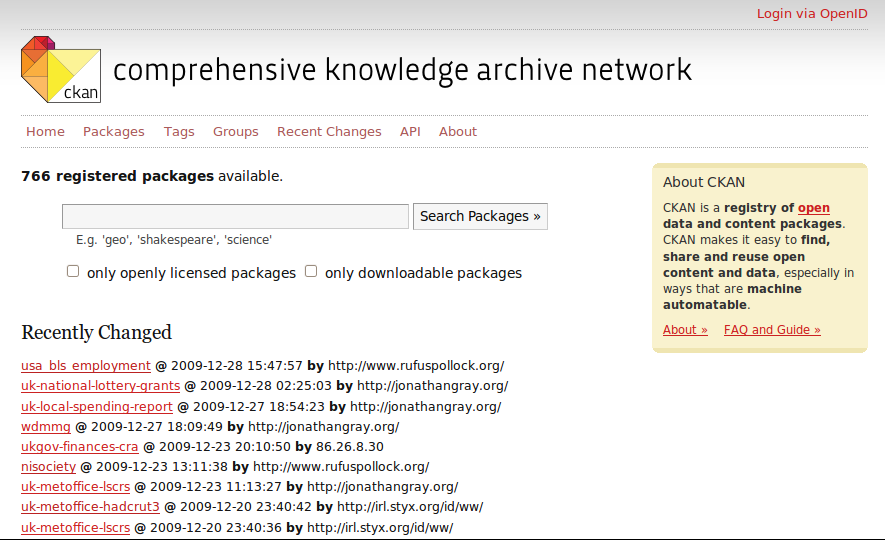Click the 'About CKAN' sidebar heading
This screenshot has width=885, height=540.
(704, 182)
